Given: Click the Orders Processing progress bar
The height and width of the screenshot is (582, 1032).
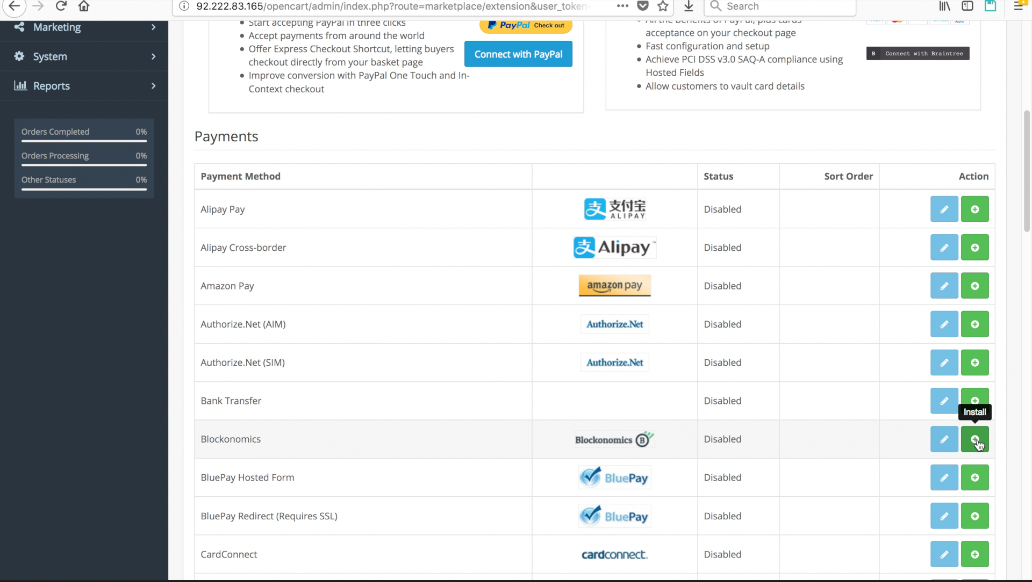Looking at the screenshot, I should coord(84,165).
